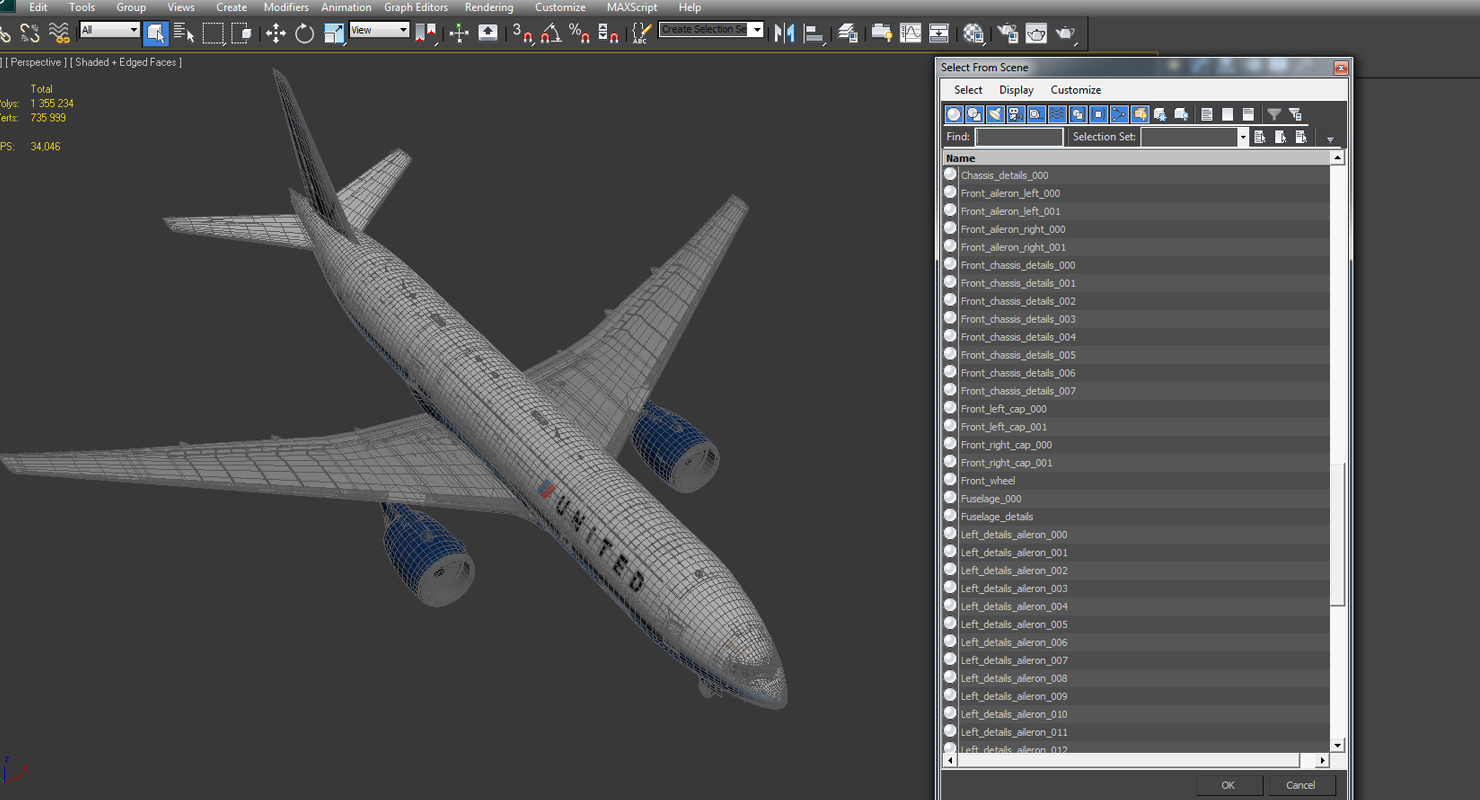Open Create Selection Set dropdown

[757, 30]
